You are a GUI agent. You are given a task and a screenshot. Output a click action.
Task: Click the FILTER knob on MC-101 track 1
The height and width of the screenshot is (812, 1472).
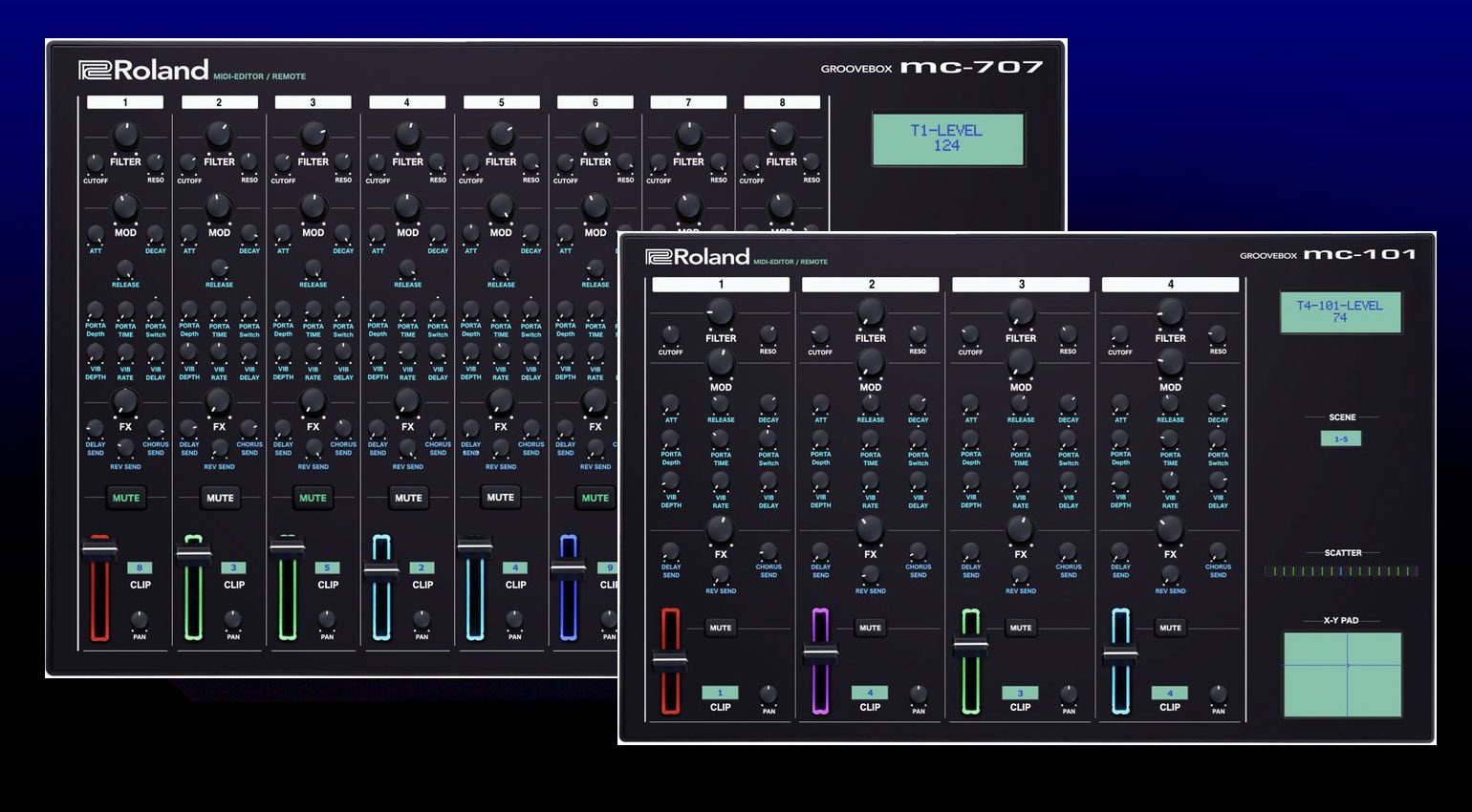click(721, 313)
